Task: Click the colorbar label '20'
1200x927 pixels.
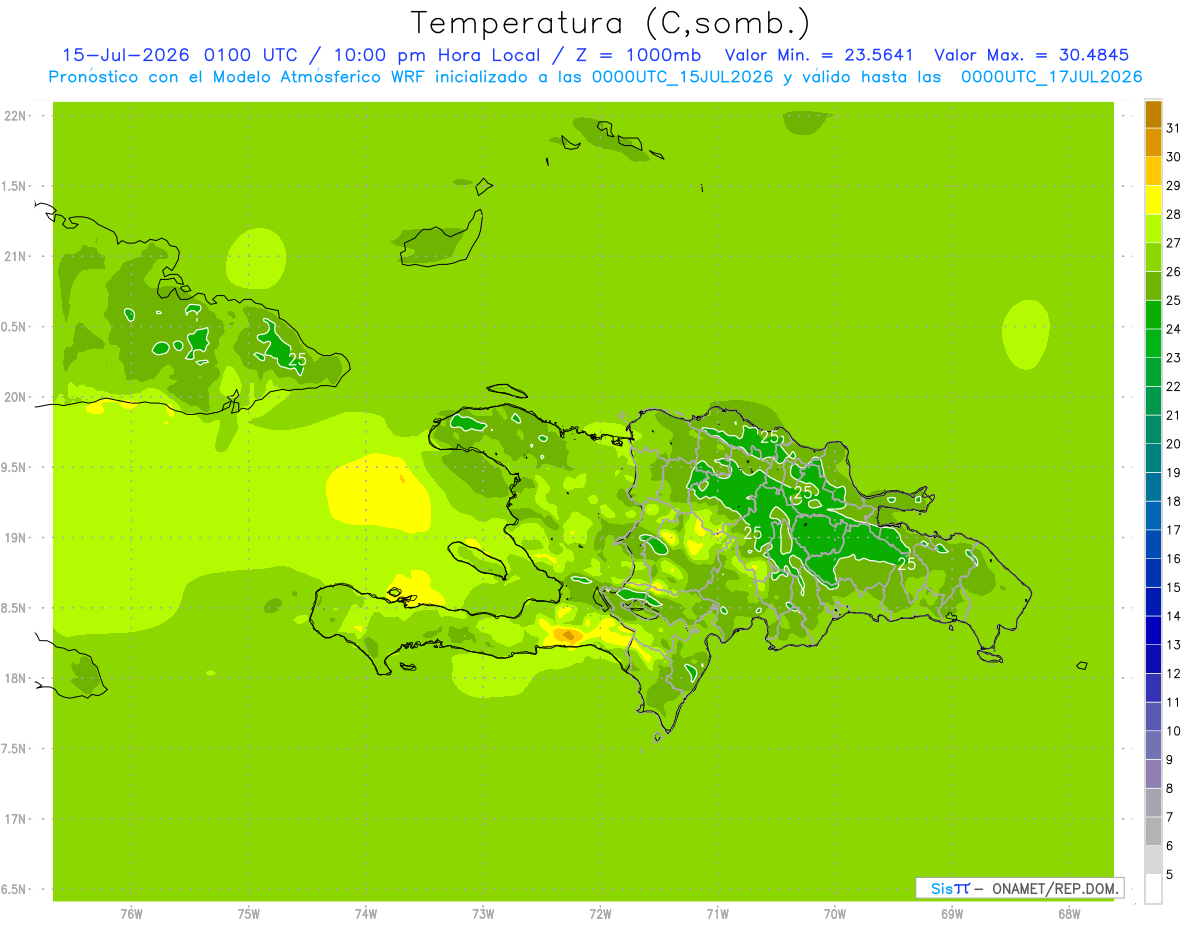Action: [x=1173, y=444]
